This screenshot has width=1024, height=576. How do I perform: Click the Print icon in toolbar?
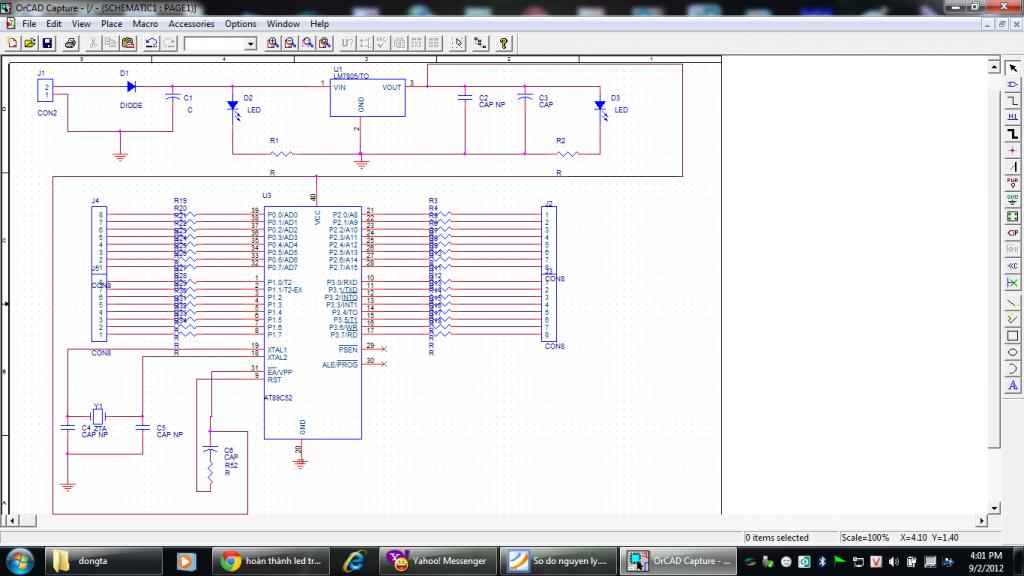pos(70,43)
